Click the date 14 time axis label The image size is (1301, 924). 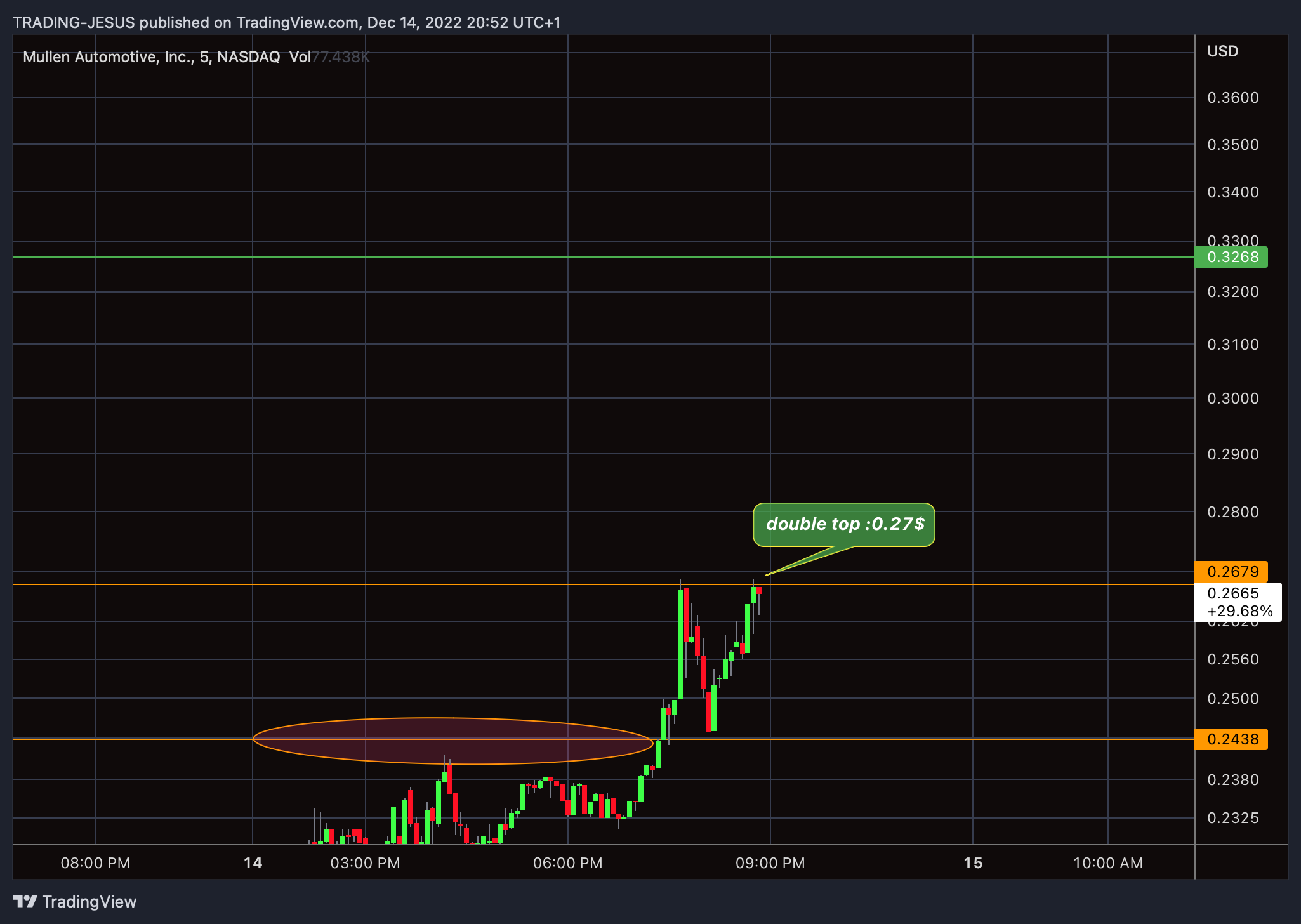[253, 863]
